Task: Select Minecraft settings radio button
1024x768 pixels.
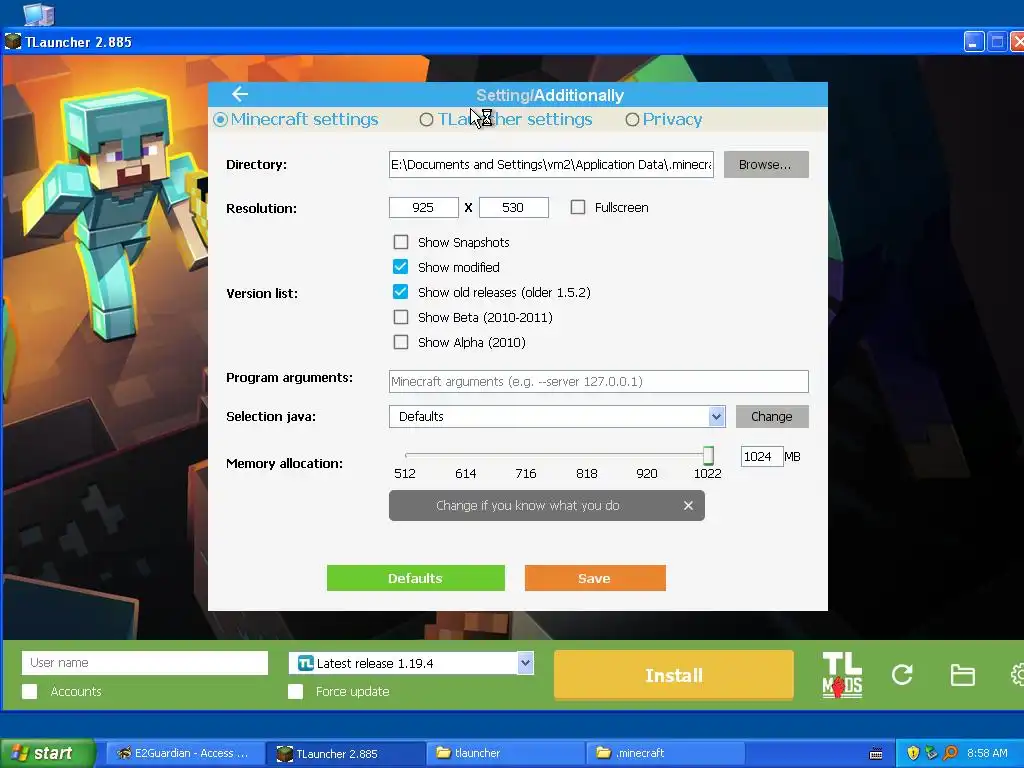Action: (220, 120)
